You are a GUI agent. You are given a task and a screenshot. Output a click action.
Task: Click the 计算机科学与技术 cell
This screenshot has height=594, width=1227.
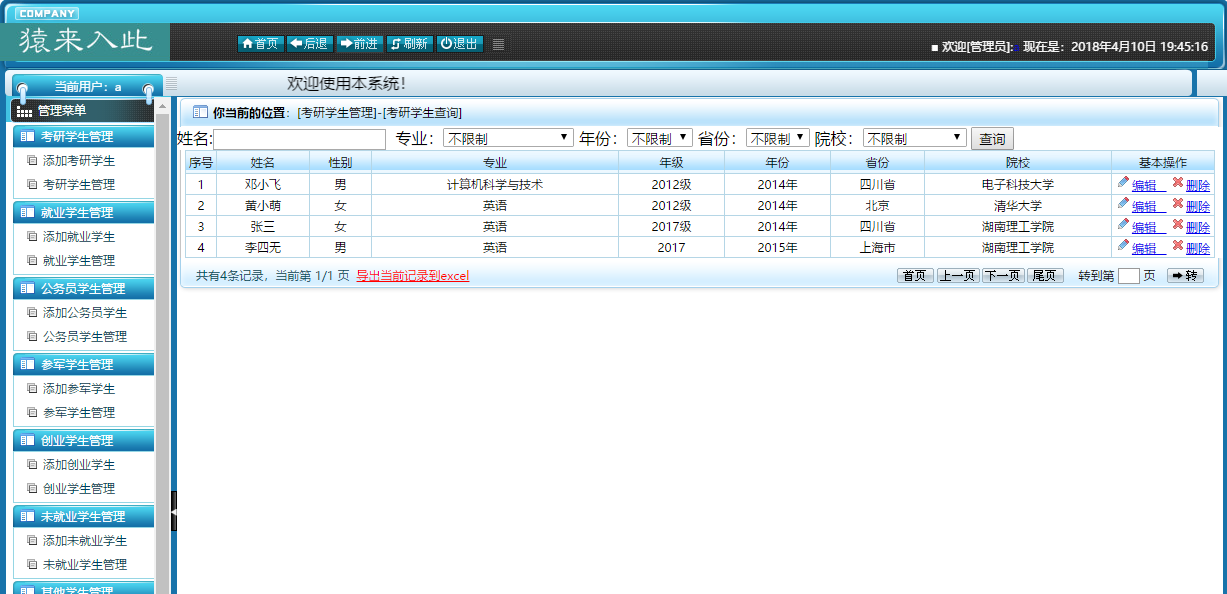(495, 184)
